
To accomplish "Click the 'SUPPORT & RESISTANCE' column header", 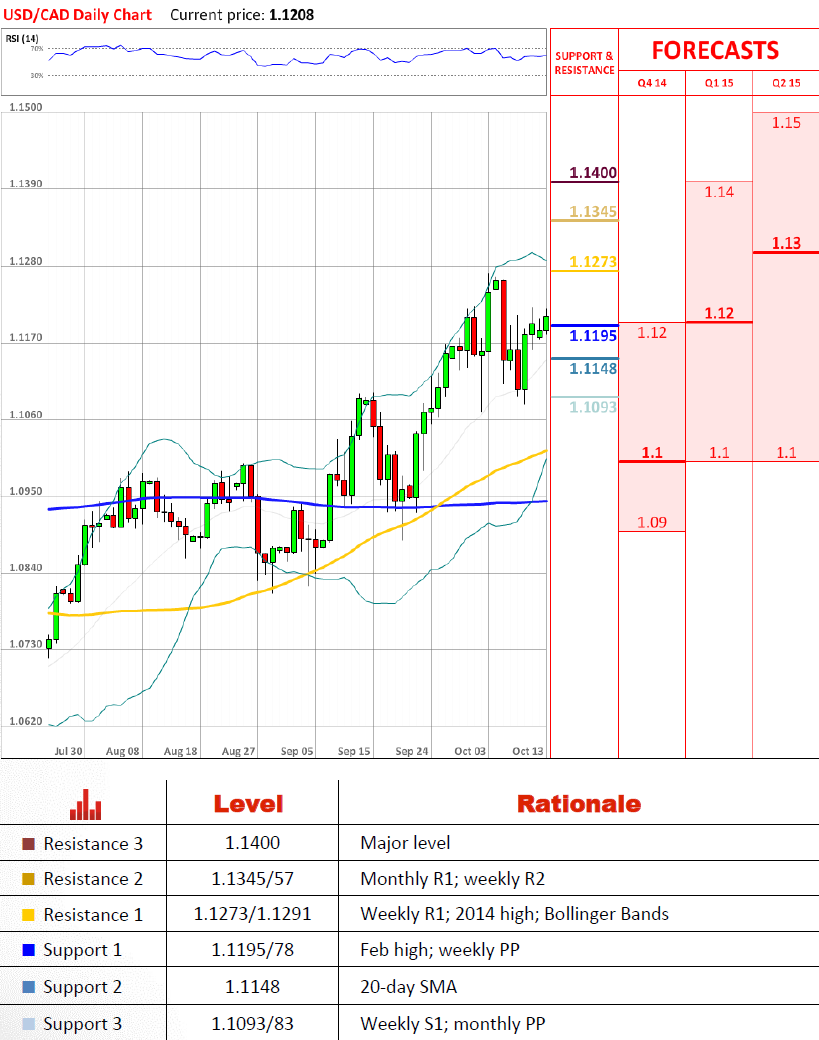I will point(584,63).
